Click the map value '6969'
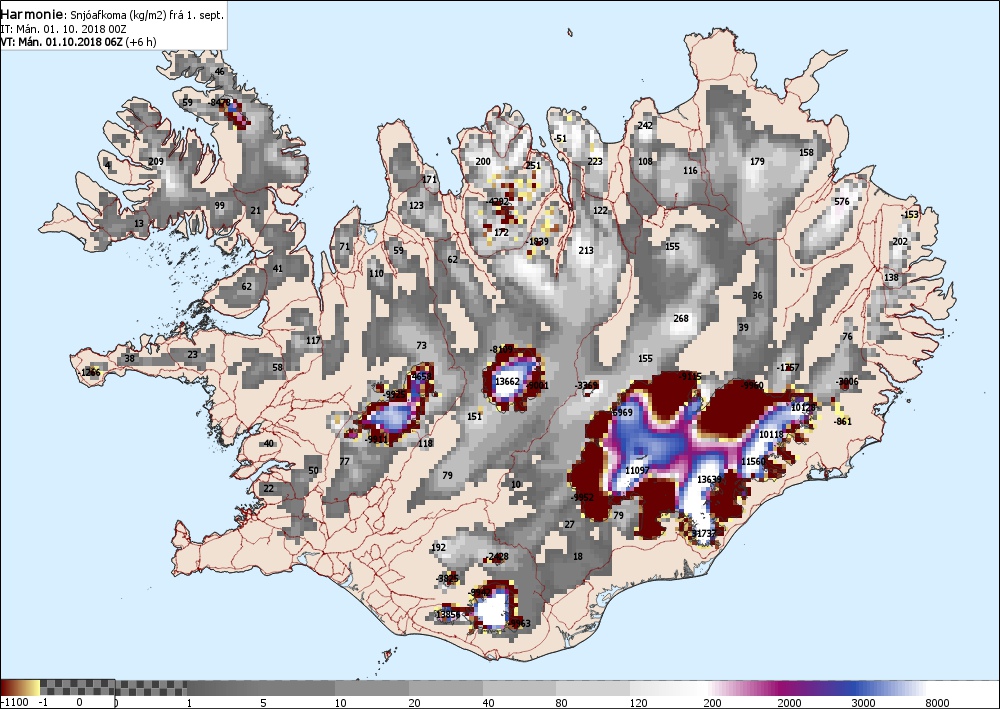 pyautogui.click(x=622, y=413)
